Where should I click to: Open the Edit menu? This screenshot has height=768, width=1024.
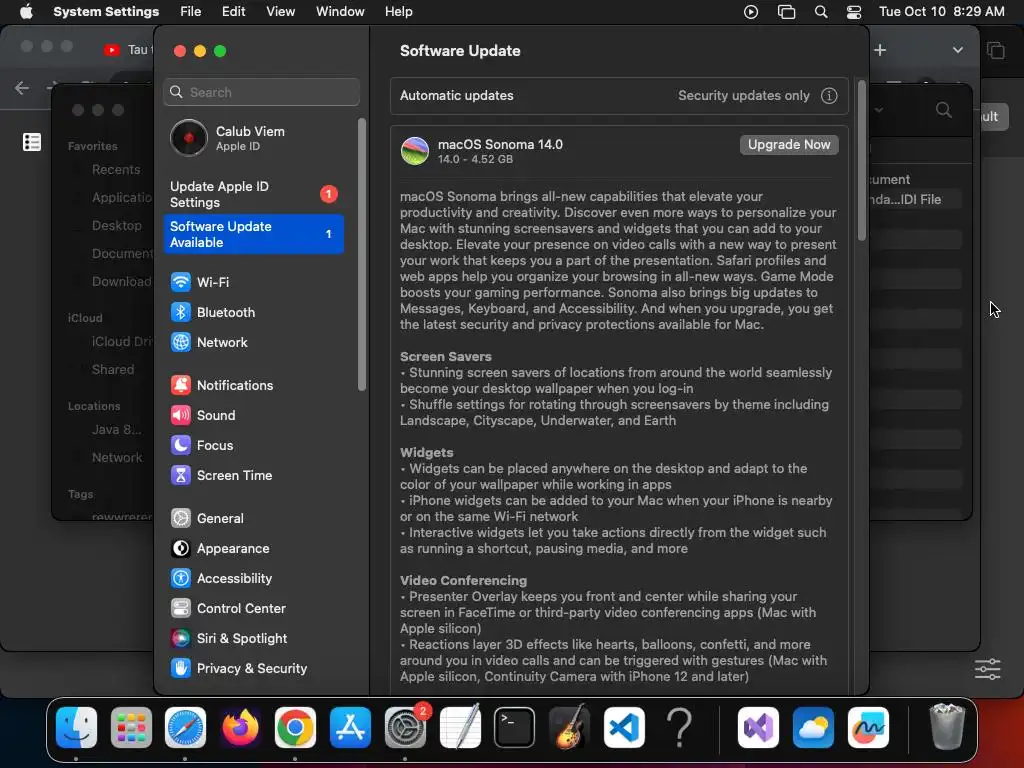click(233, 12)
